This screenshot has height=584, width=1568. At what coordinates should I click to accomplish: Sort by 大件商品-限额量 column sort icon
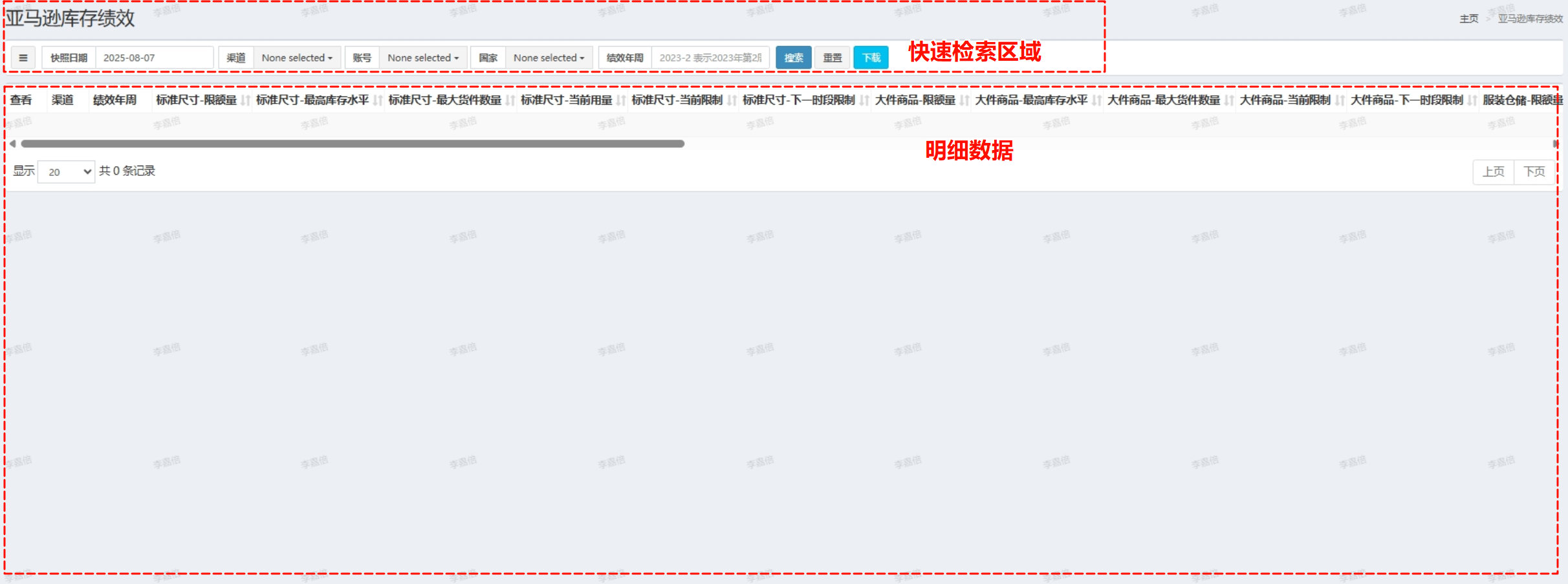tap(964, 100)
